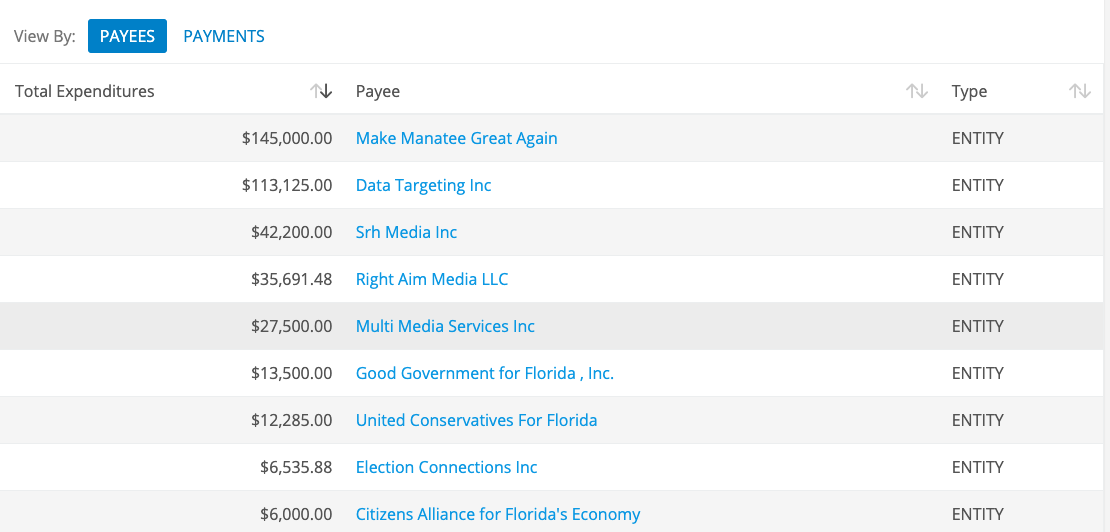Screen dimensions: 1110x532
Task: Open United Conservatives For Florida link
Action: [x=476, y=420]
